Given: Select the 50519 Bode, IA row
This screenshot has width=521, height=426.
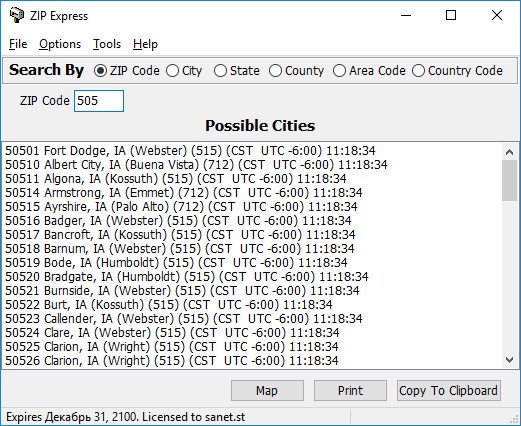Looking at the screenshot, I should pos(176,263).
